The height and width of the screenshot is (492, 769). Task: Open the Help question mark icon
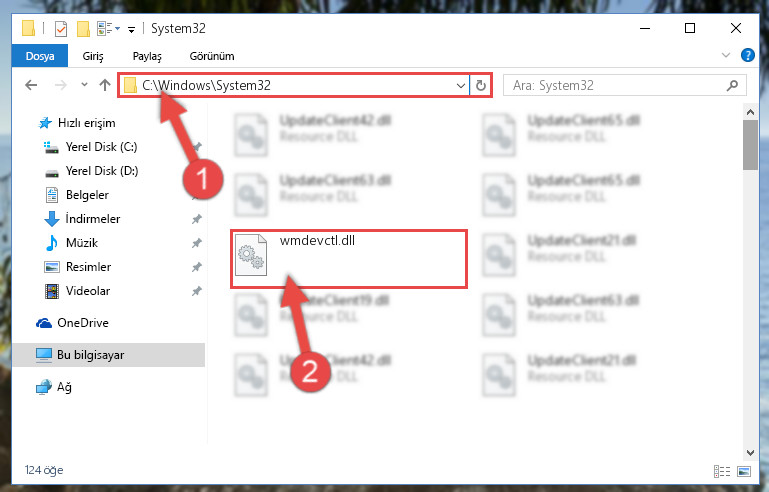tap(747, 55)
